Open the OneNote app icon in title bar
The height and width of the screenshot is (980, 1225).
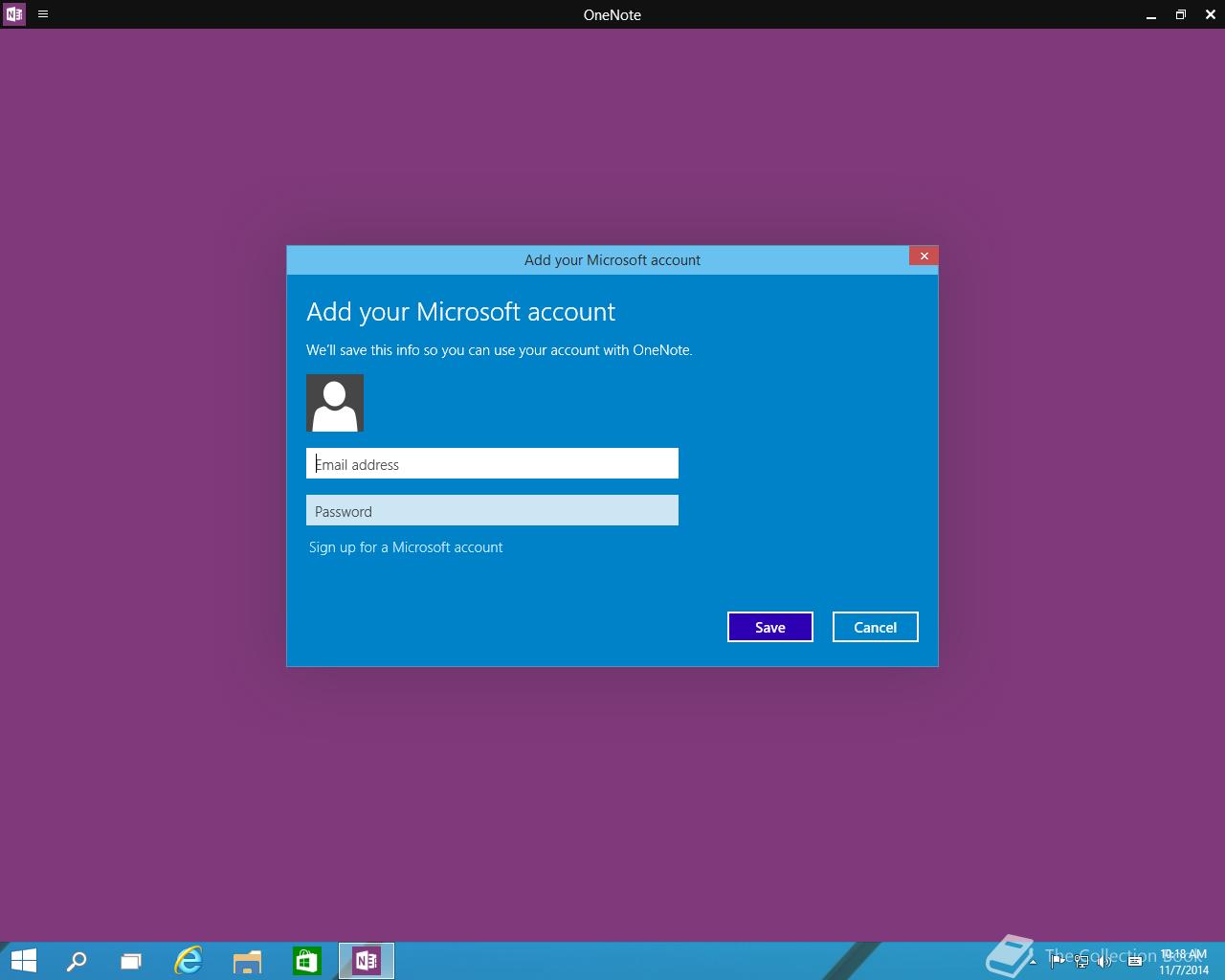pos(14,14)
